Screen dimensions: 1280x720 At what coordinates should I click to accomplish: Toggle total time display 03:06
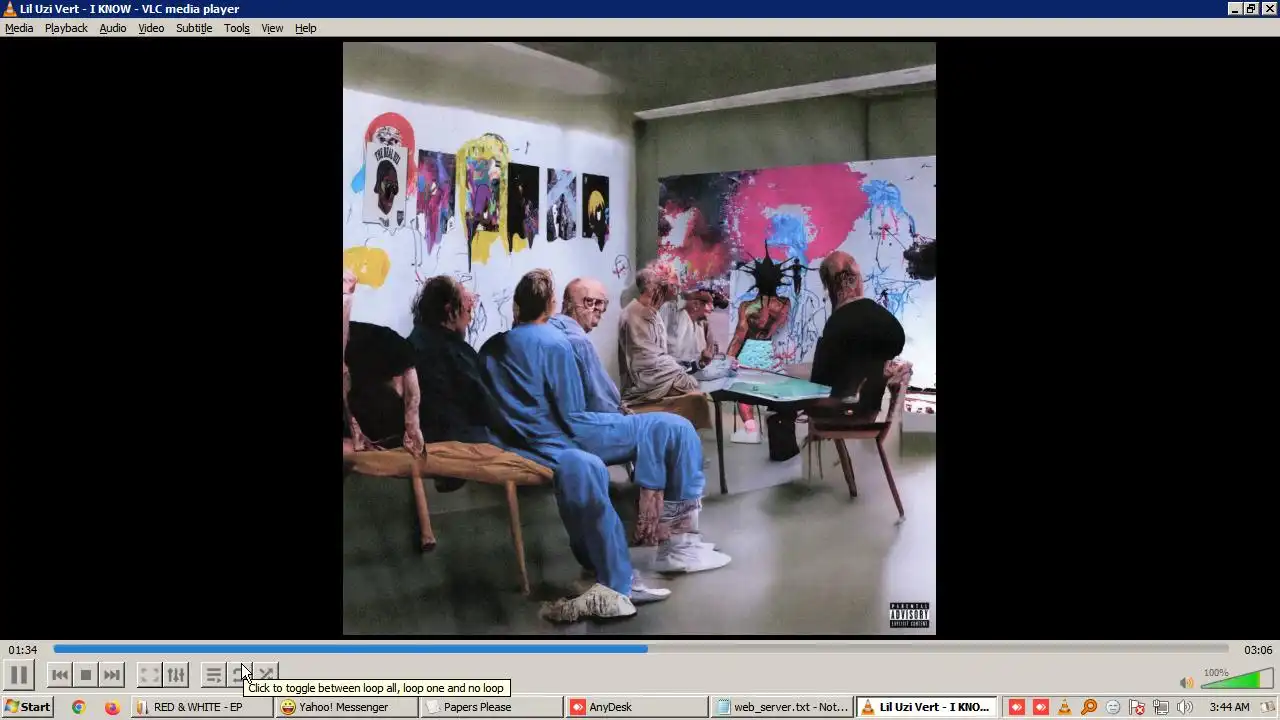tap(1258, 650)
